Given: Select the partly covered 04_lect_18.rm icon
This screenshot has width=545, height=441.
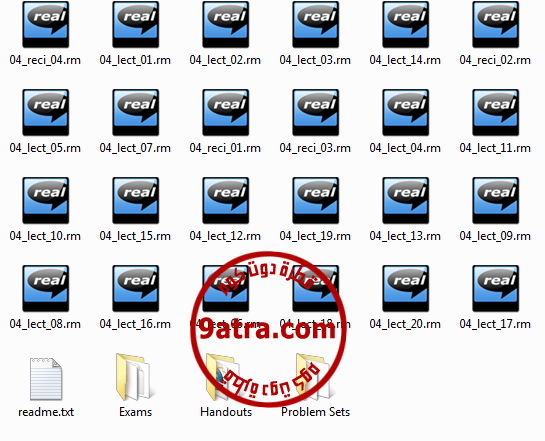Looking at the screenshot, I should point(316,288).
